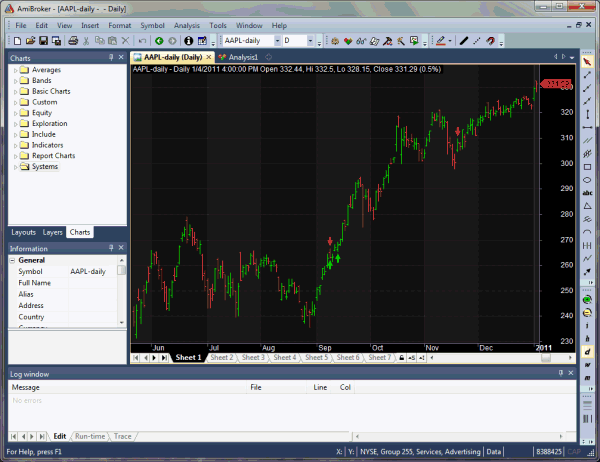This screenshot has width=600, height=462.
Task: Click the Line column header
Action: (x=320, y=387)
